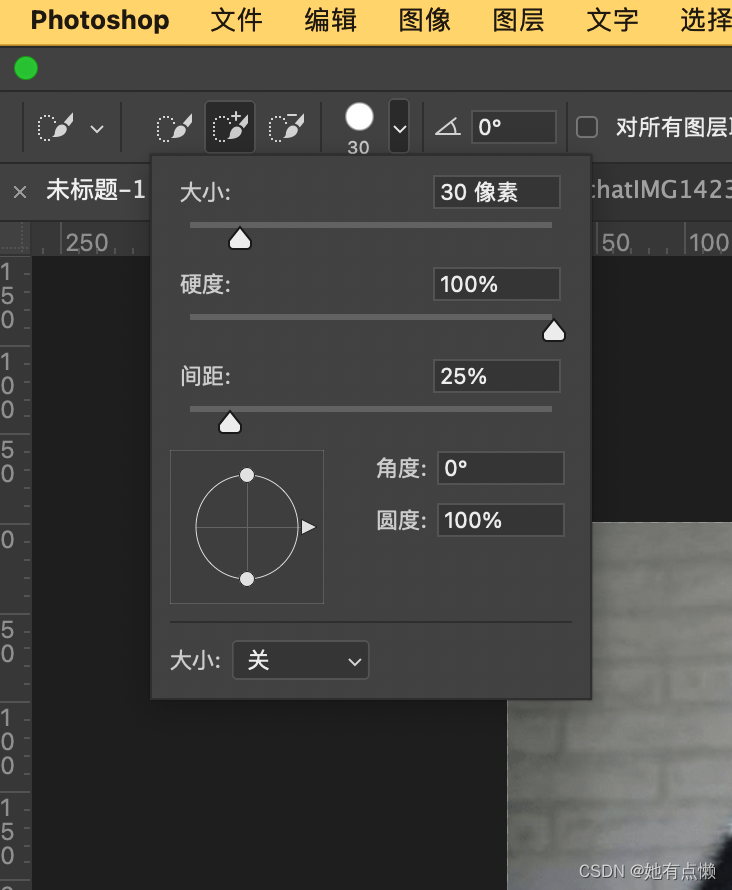Expand the tool preset picker chevron
732x890 pixels.
(97, 129)
